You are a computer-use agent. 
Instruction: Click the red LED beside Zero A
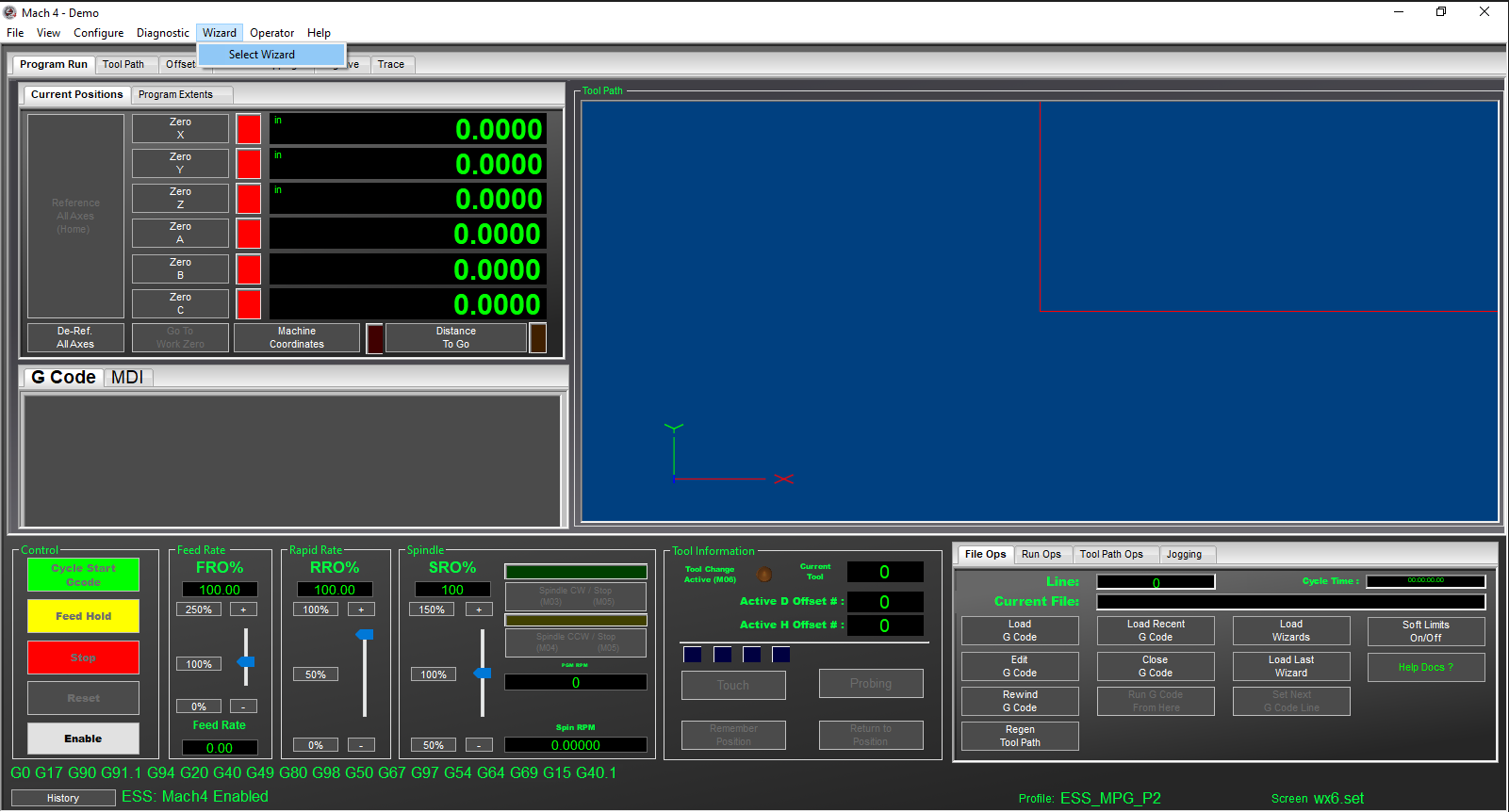[249, 234]
